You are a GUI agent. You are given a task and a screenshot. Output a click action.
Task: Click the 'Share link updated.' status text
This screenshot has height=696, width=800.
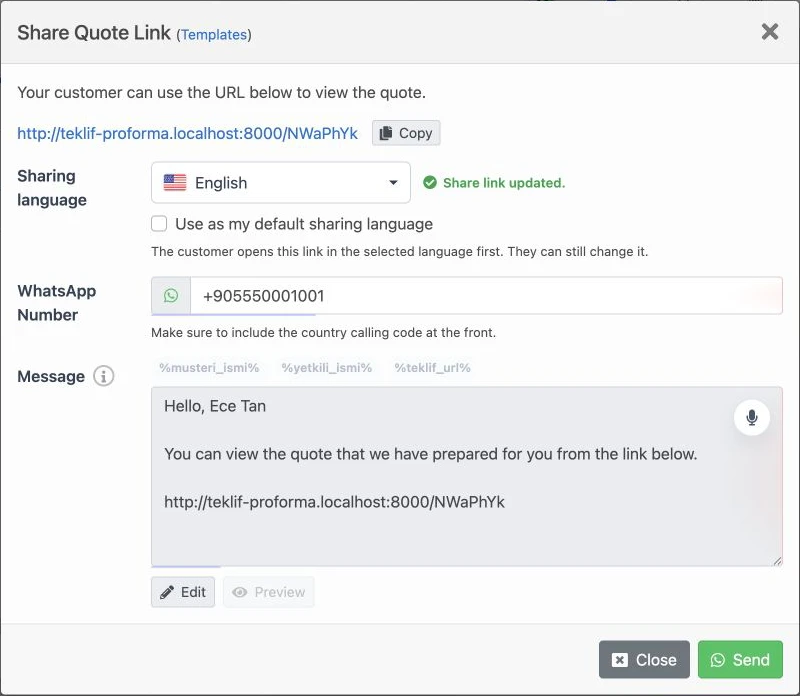[x=504, y=183]
